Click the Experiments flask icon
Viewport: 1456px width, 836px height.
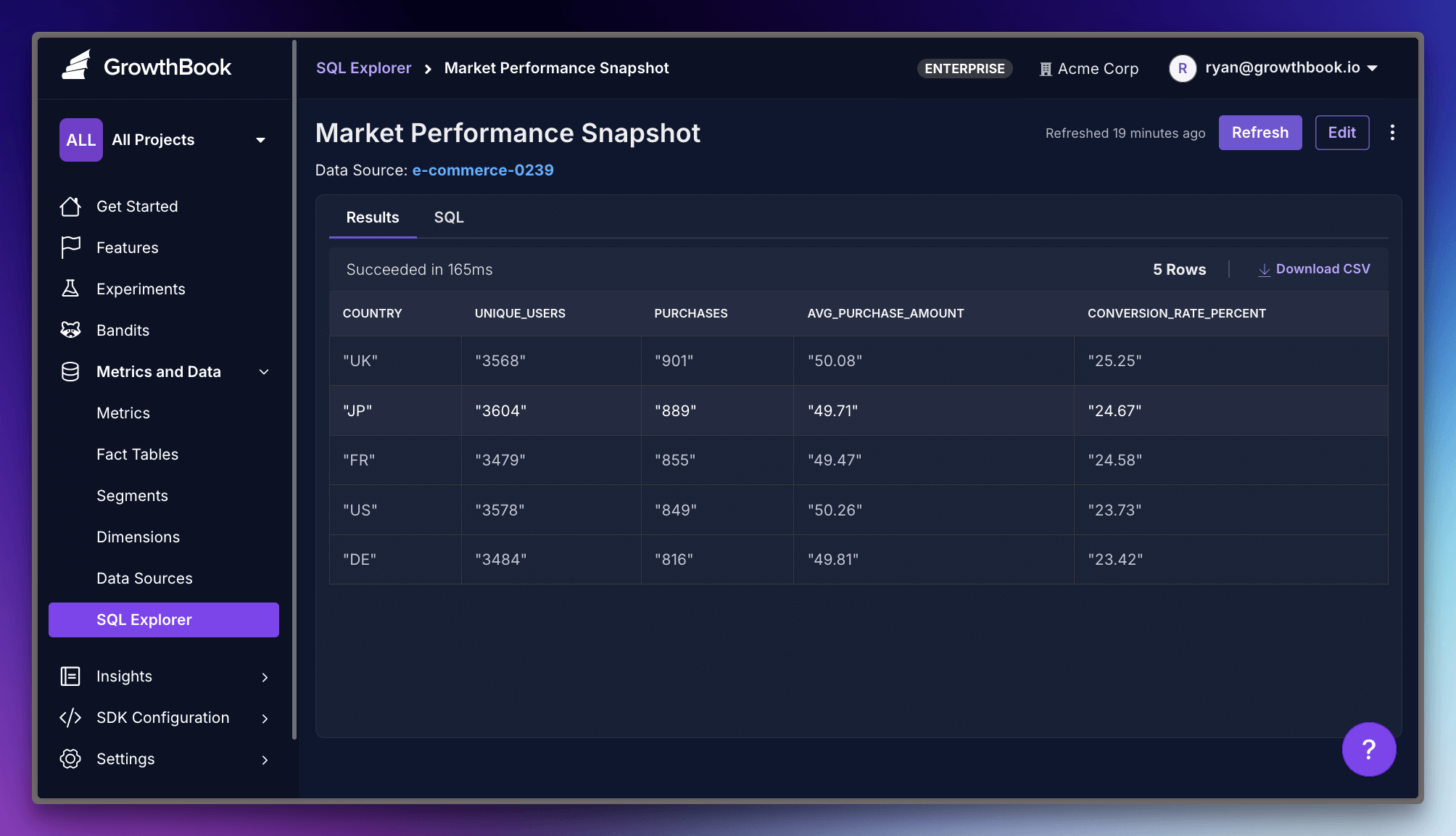pyautogui.click(x=70, y=289)
